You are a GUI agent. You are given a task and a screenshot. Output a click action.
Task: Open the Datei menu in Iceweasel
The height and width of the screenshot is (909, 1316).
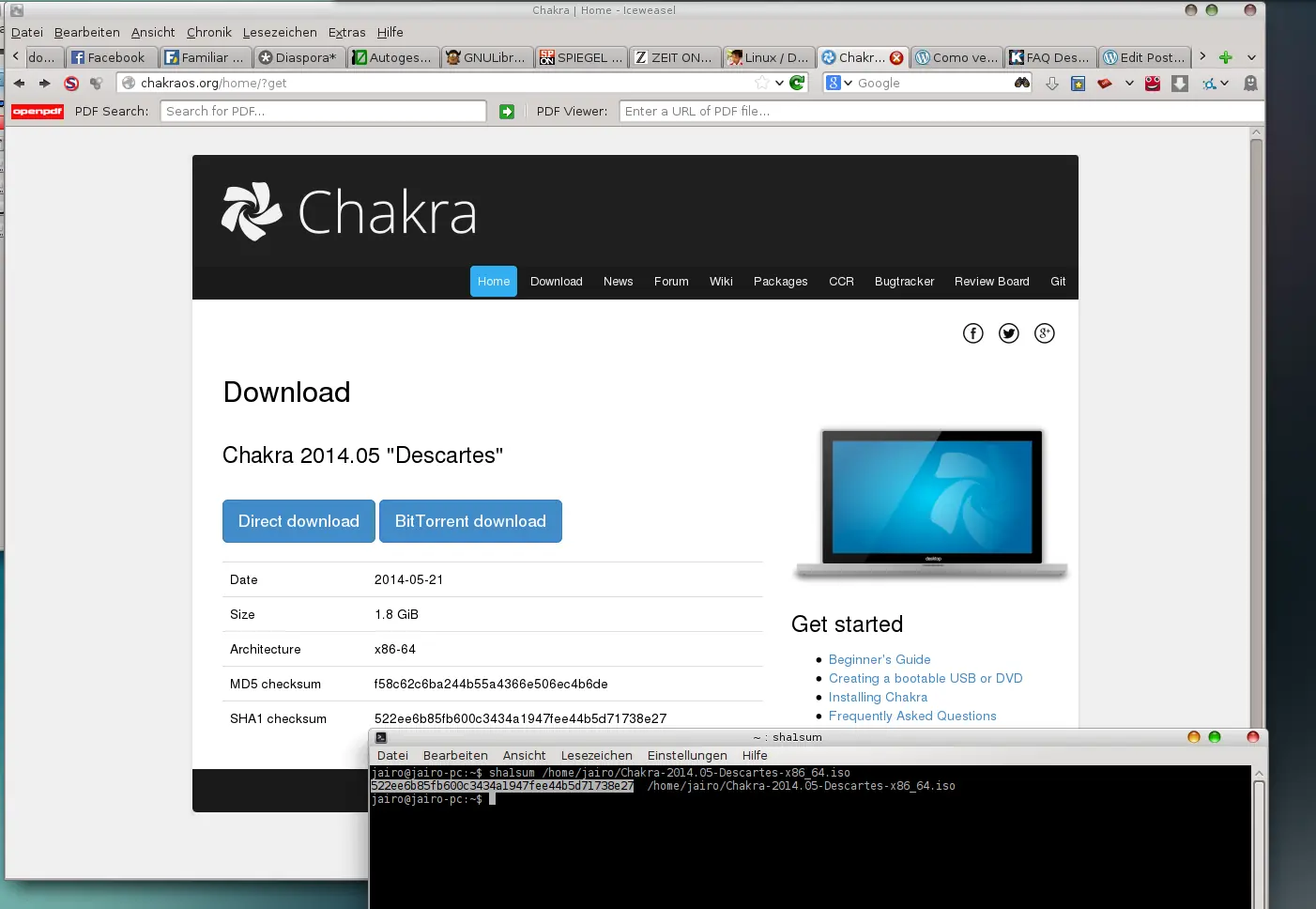coord(27,32)
